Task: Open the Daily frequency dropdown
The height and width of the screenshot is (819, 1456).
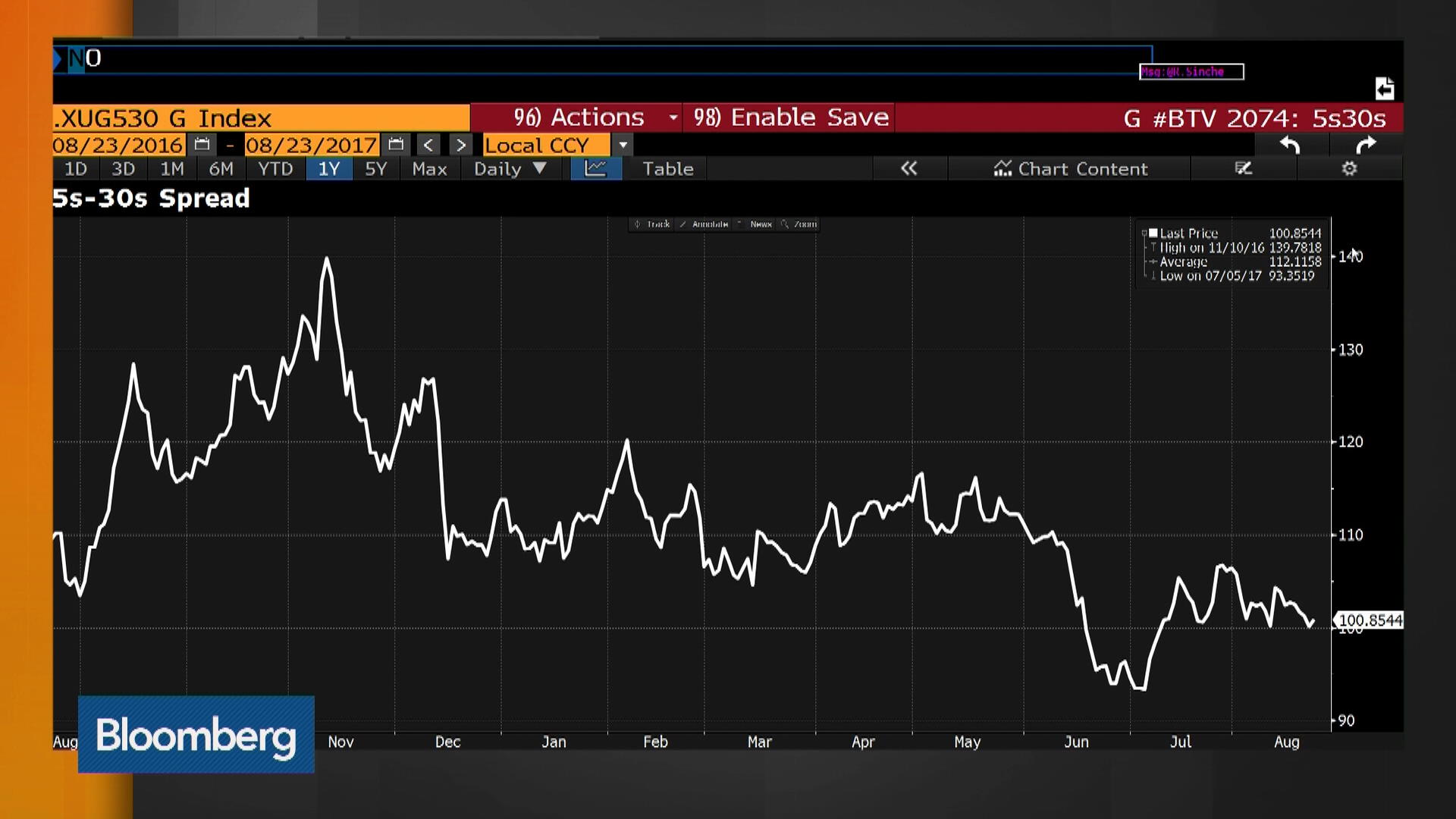Action: (x=510, y=169)
